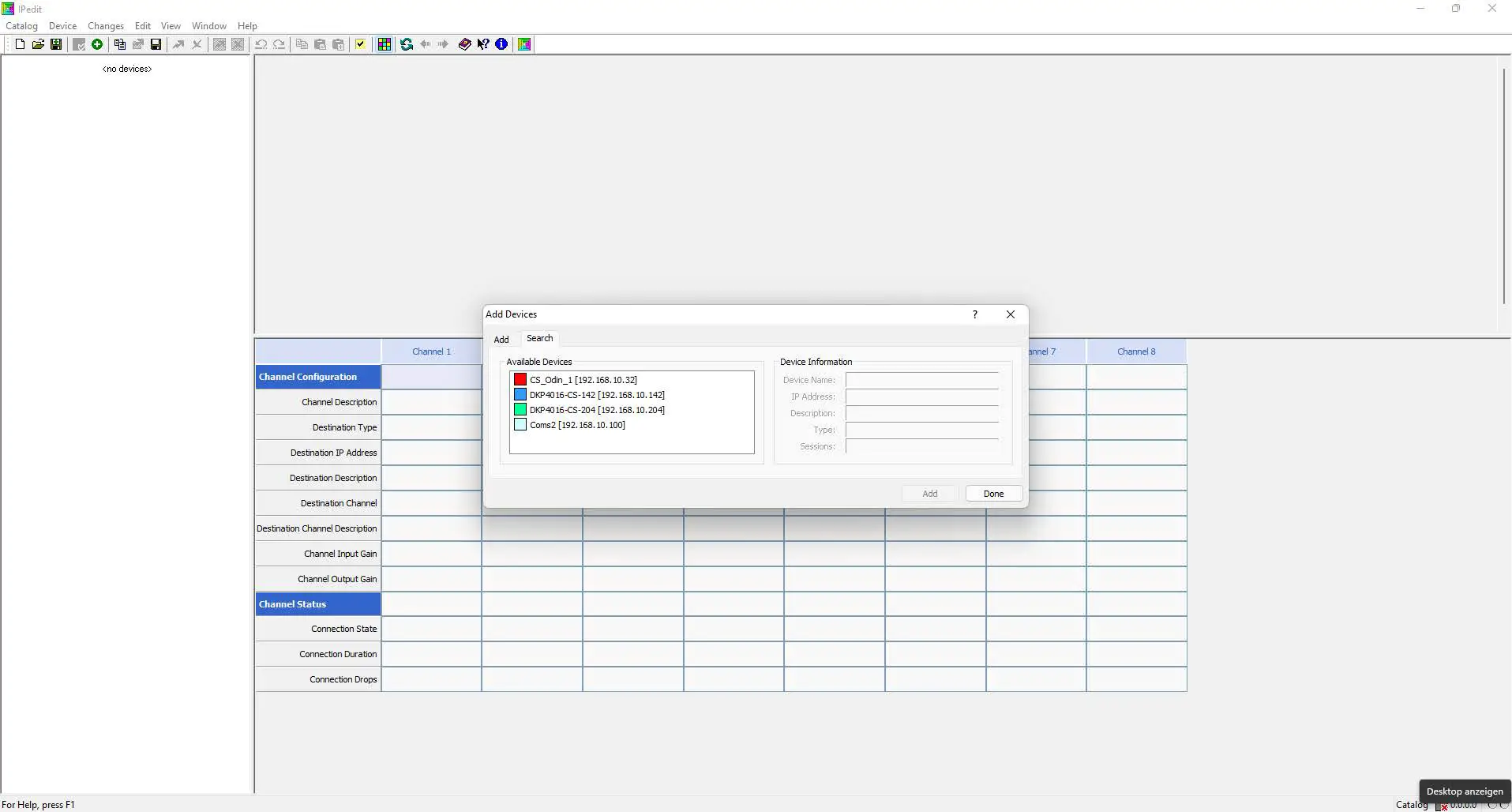Click the New blank page toolbar icon

20,44
